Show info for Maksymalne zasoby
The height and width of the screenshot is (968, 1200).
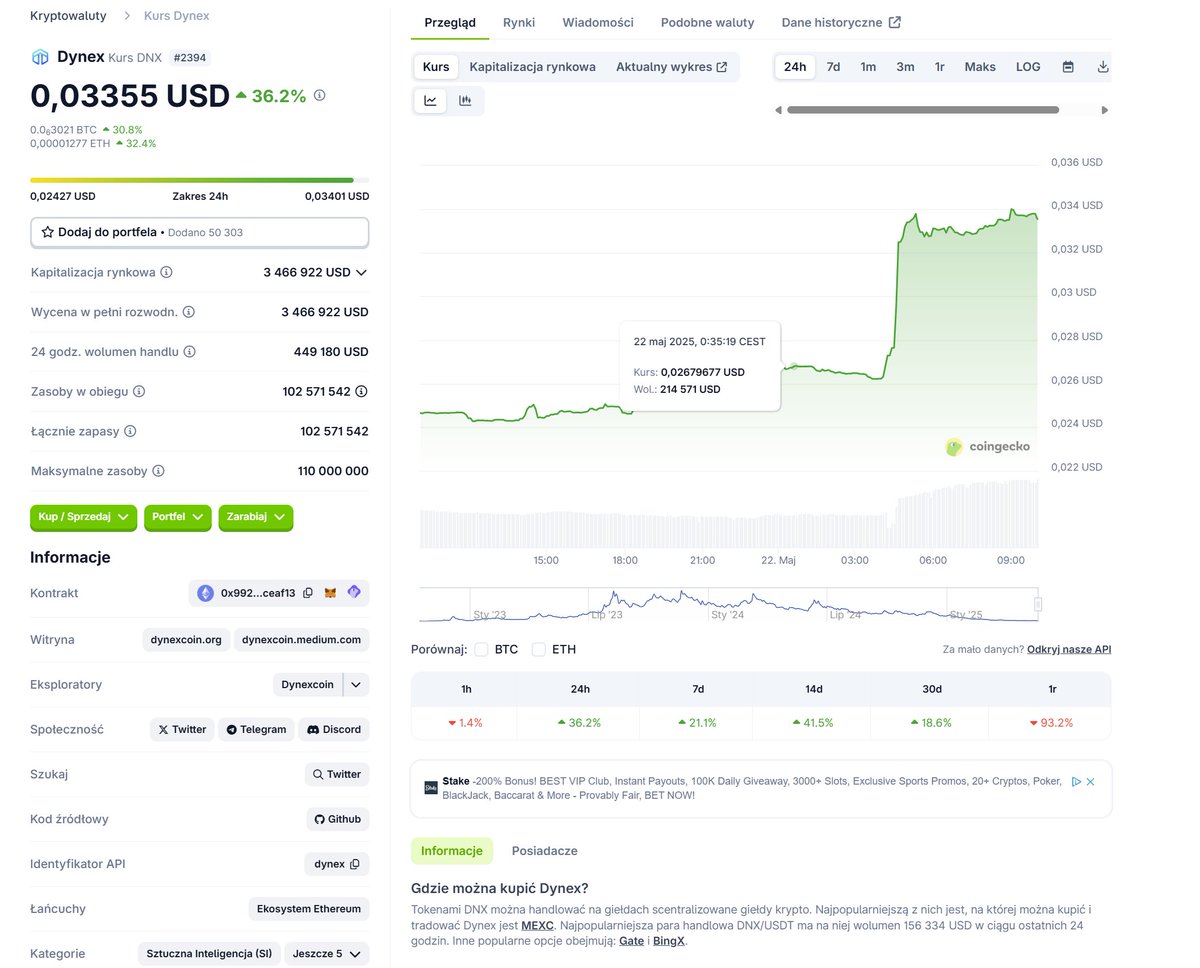[x=158, y=471]
